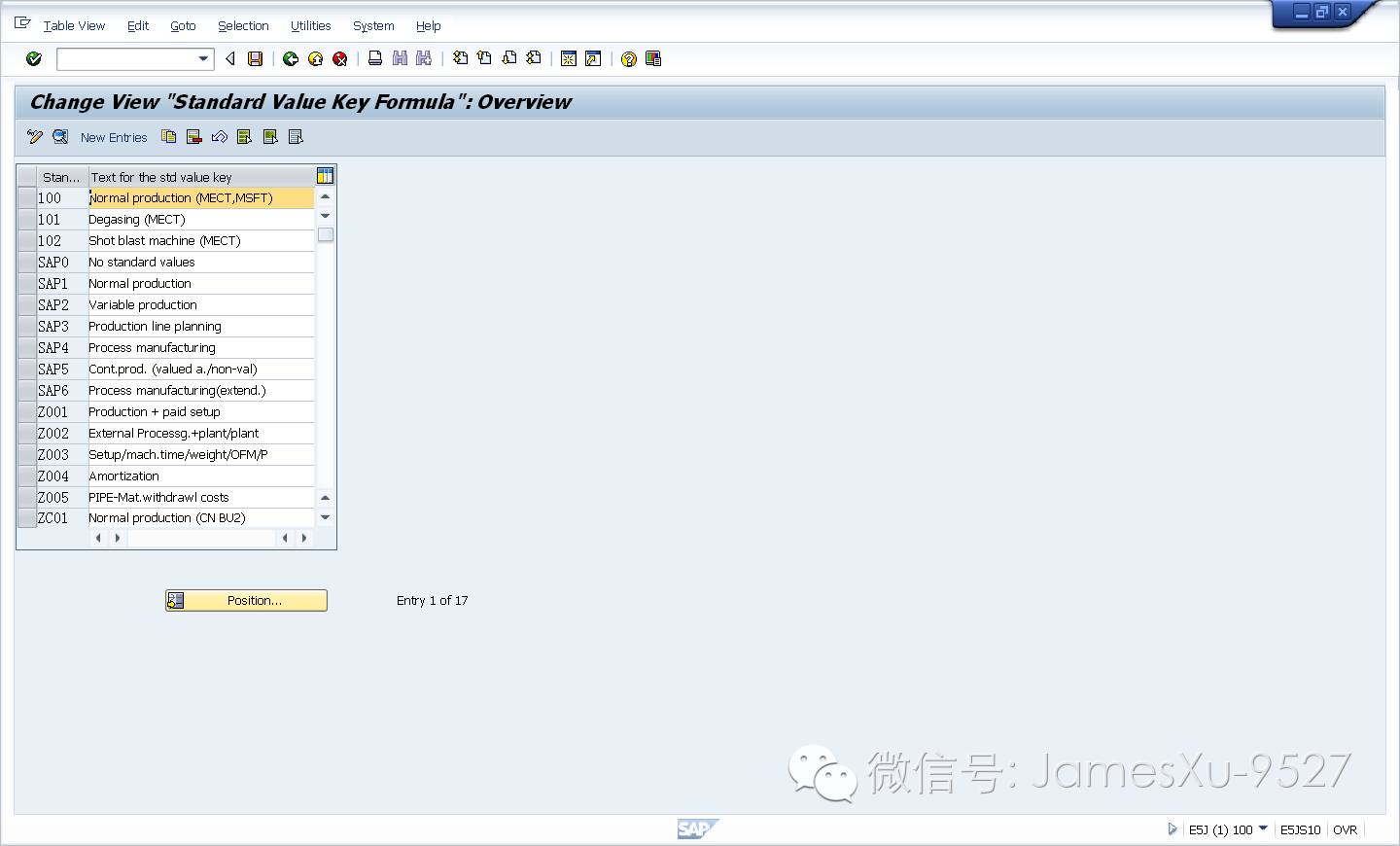Click 'Process manufacturing(extend.)' cell
Image resolution: width=1400 pixels, height=846 pixels.
point(201,390)
